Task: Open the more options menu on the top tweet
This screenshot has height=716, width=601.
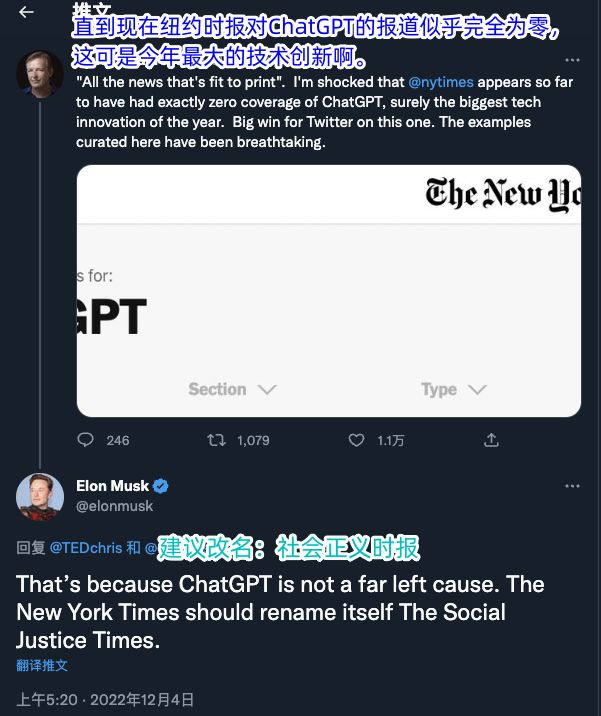Action: [x=572, y=60]
